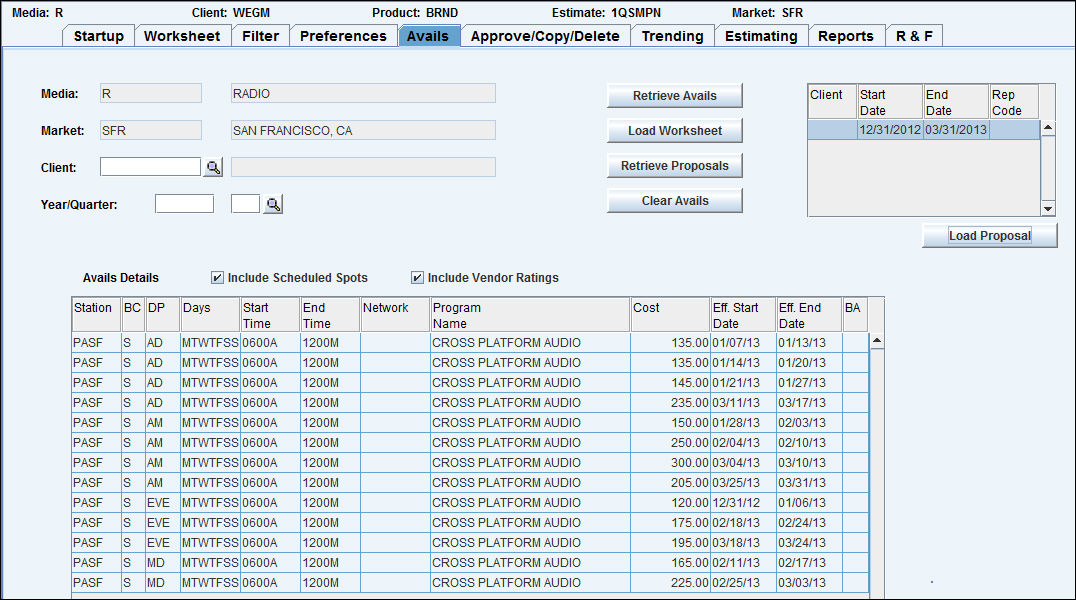Click the BA column header

pyautogui.click(x=856, y=316)
